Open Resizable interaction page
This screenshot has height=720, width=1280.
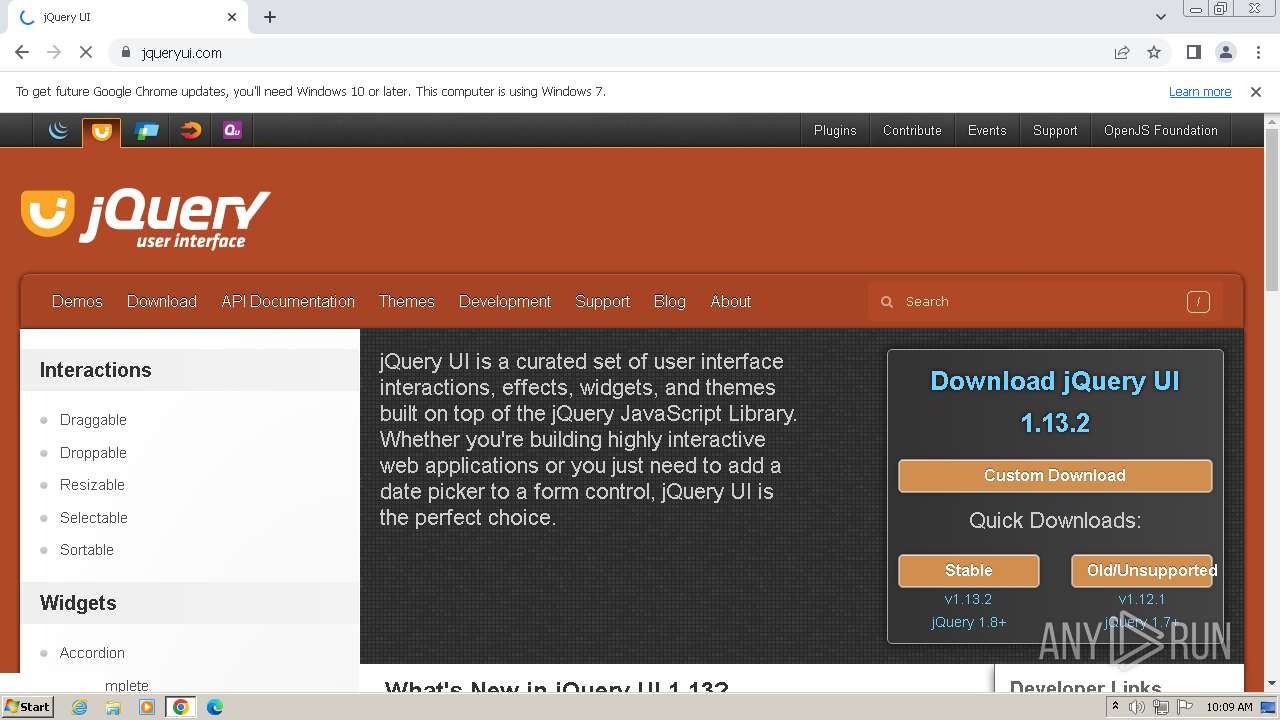(x=92, y=485)
